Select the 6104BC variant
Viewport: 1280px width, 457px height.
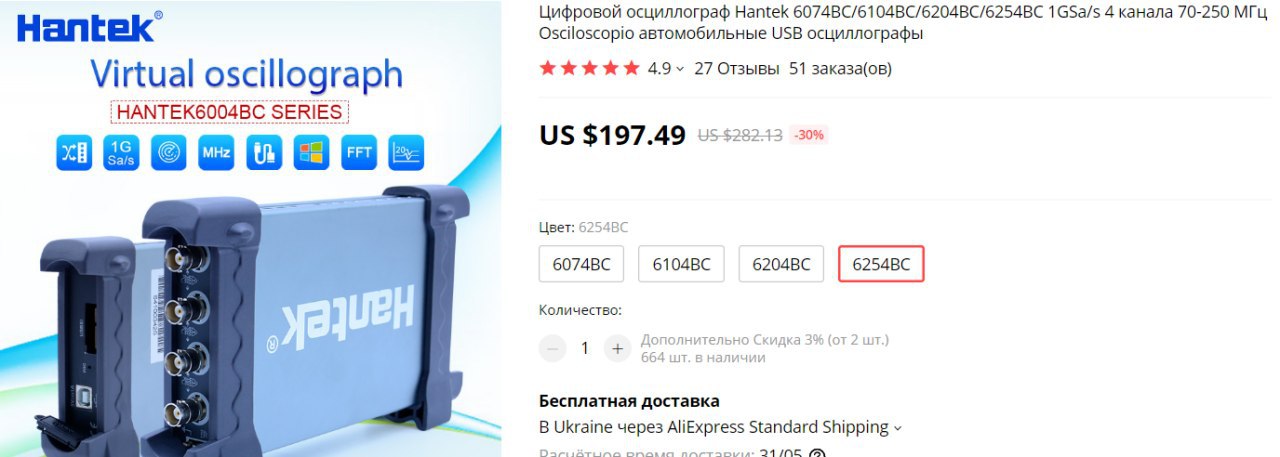(681, 264)
